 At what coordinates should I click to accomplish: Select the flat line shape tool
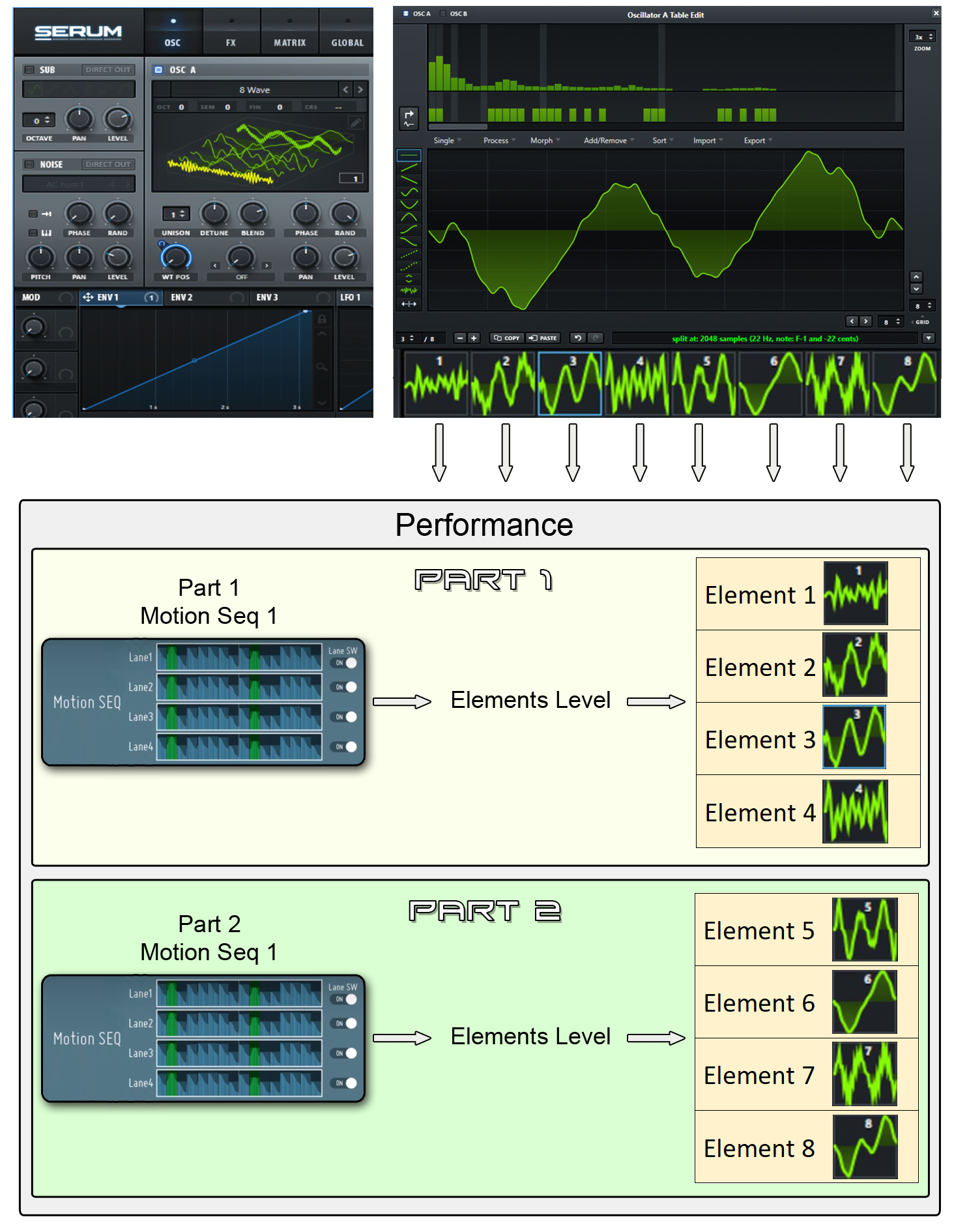[x=409, y=155]
